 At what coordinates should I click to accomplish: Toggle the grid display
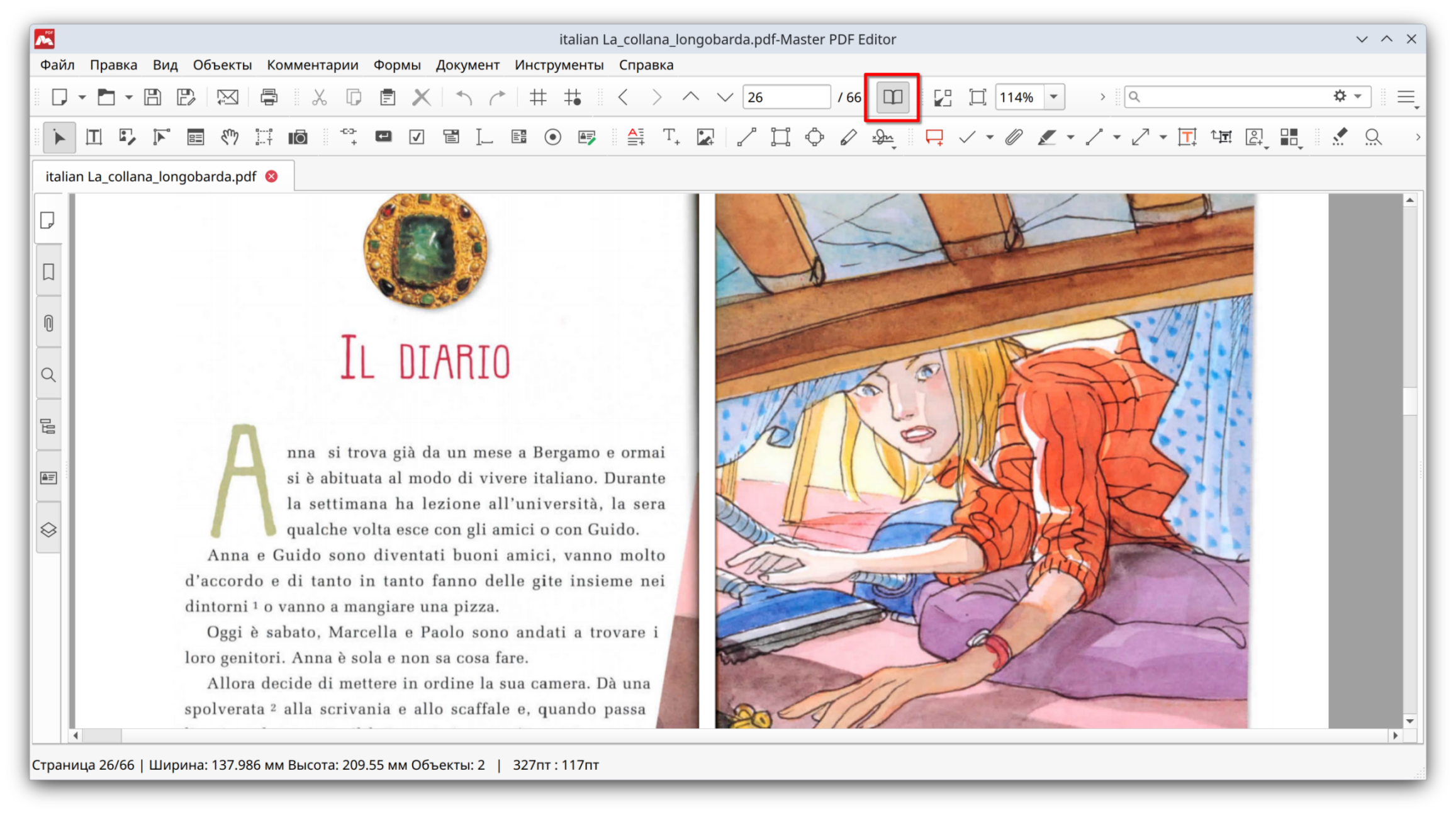tap(538, 97)
